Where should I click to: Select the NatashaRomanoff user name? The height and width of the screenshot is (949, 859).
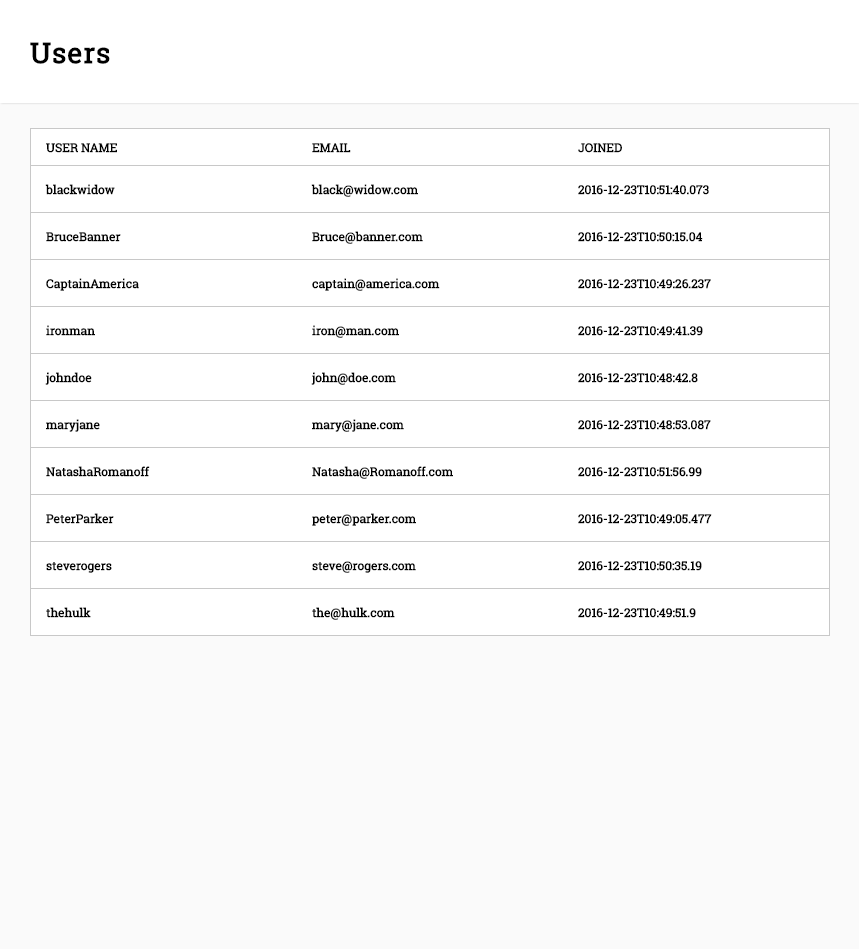pyautogui.click(x=97, y=472)
